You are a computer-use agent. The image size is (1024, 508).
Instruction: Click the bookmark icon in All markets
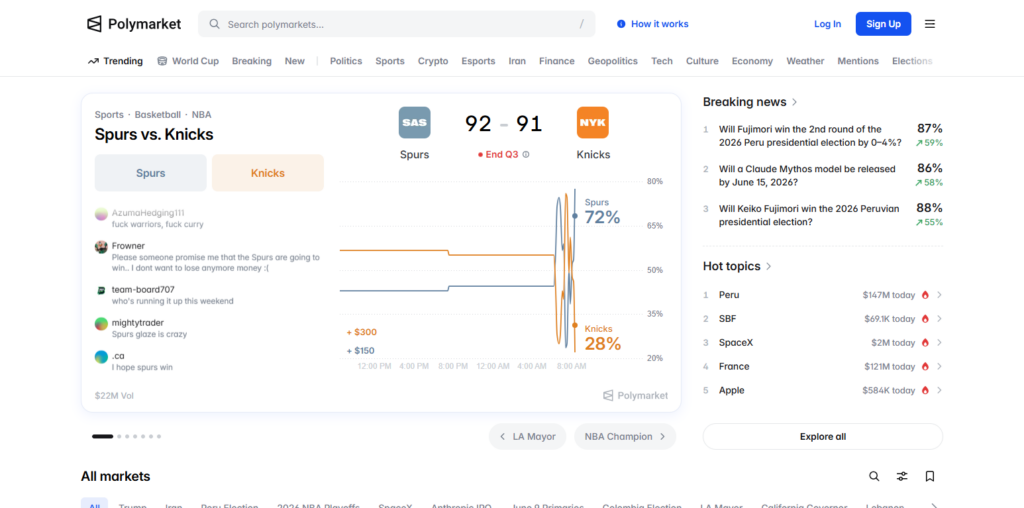pyautogui.click(x=930, y=477)
